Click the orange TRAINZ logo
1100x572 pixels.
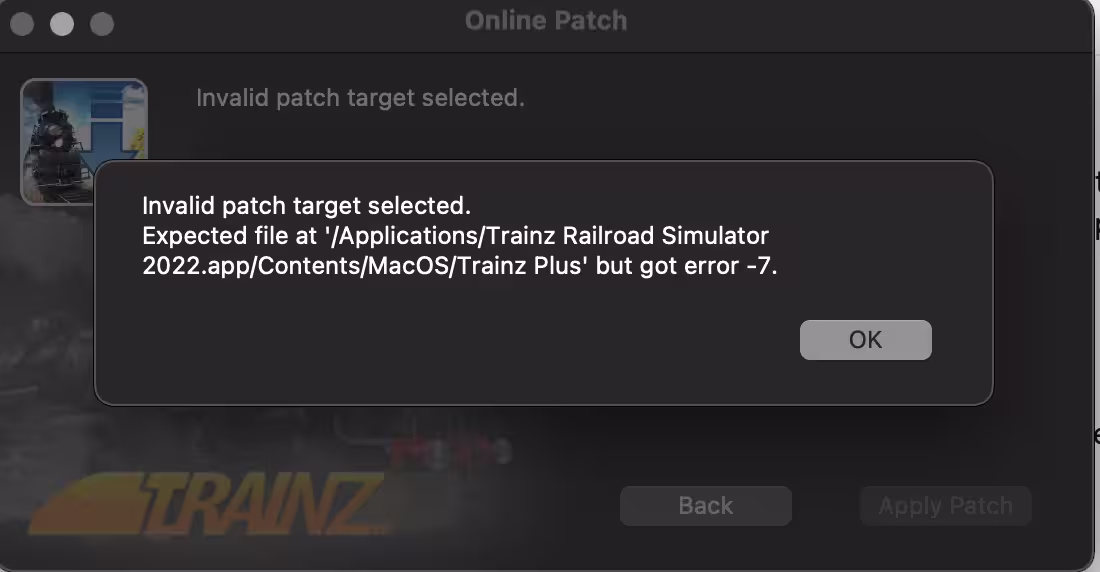click(x=208, y=503)
